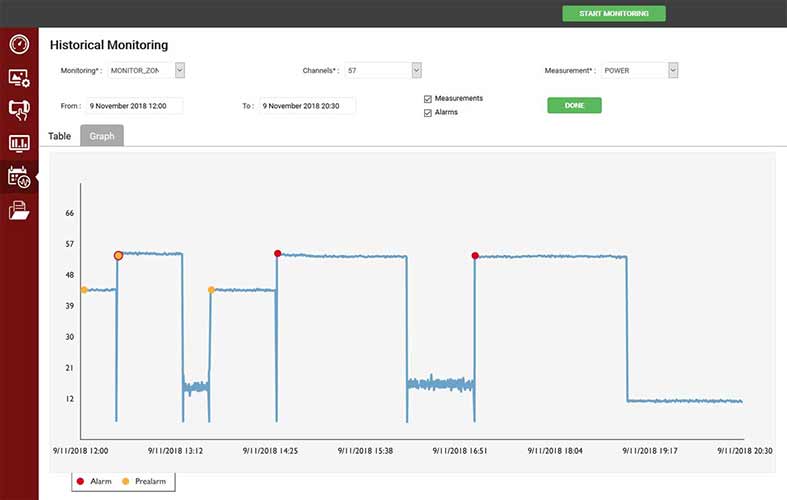This screenshot has width=787, height=500.
Task: Switch to the Table tab
Action: coord(60,136)
